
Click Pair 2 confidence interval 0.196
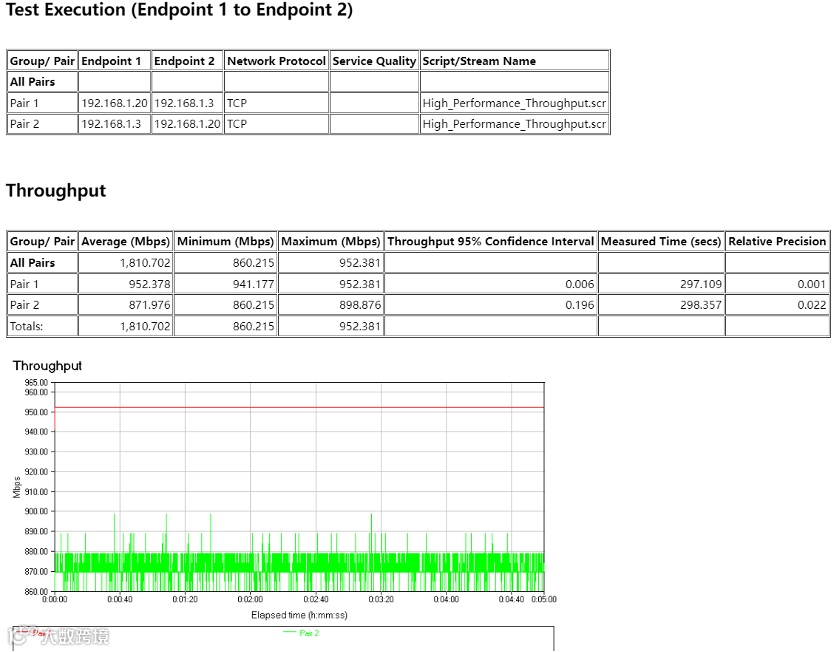(x=579, y=305)
